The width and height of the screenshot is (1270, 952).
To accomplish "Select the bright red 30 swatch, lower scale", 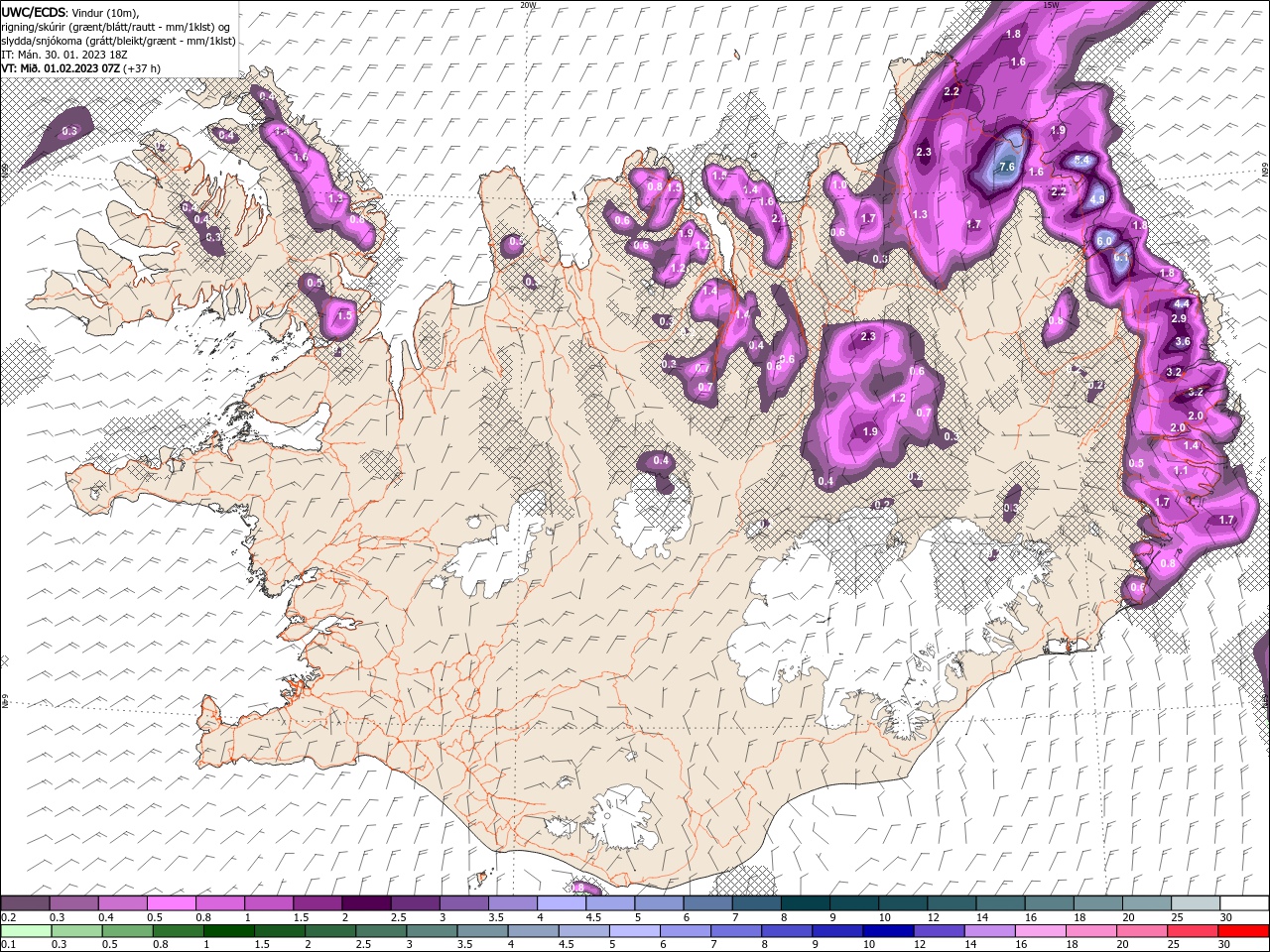I will click(1243, 931).
